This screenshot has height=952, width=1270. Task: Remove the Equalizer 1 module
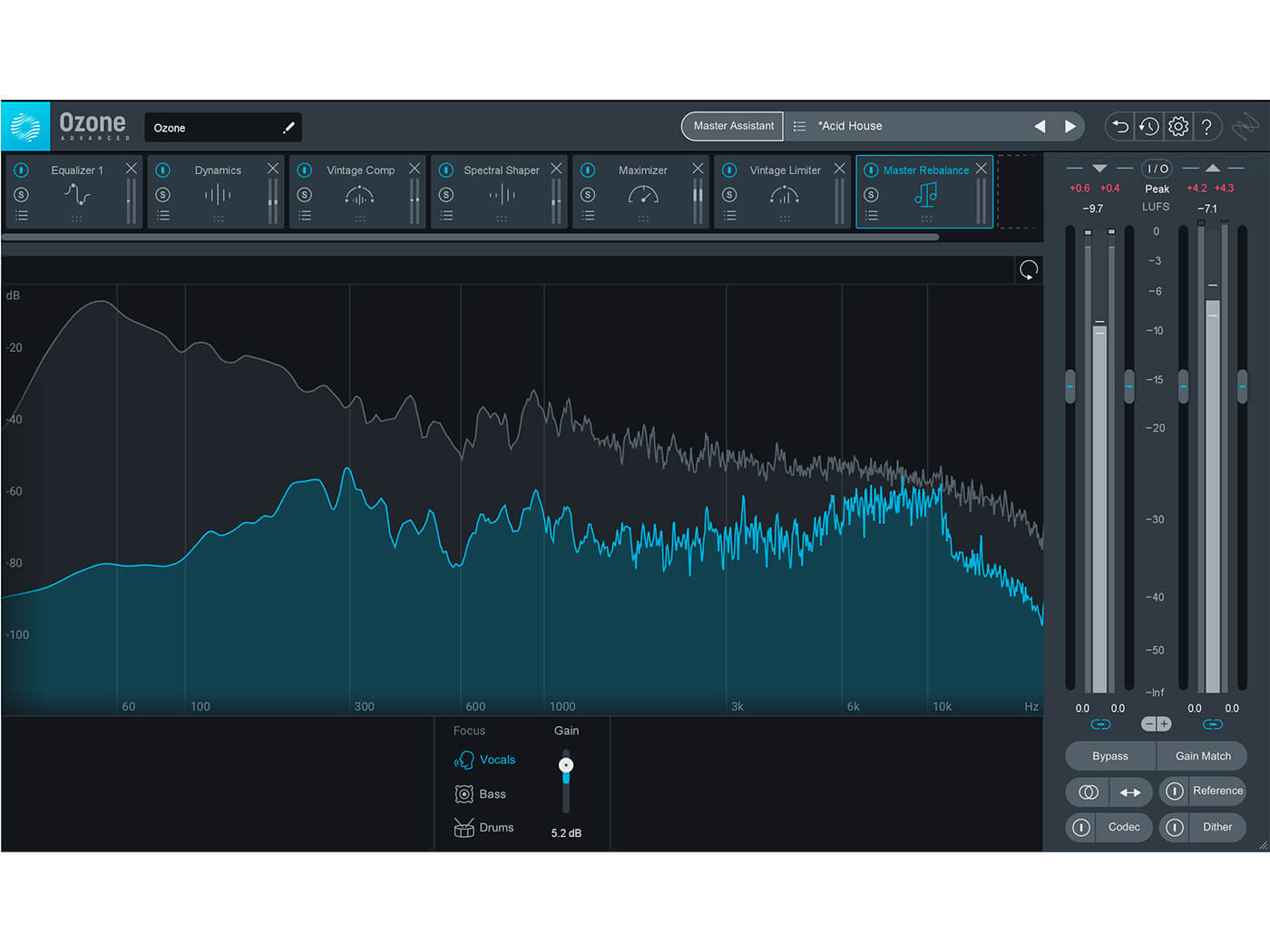[x=132, y=169]
